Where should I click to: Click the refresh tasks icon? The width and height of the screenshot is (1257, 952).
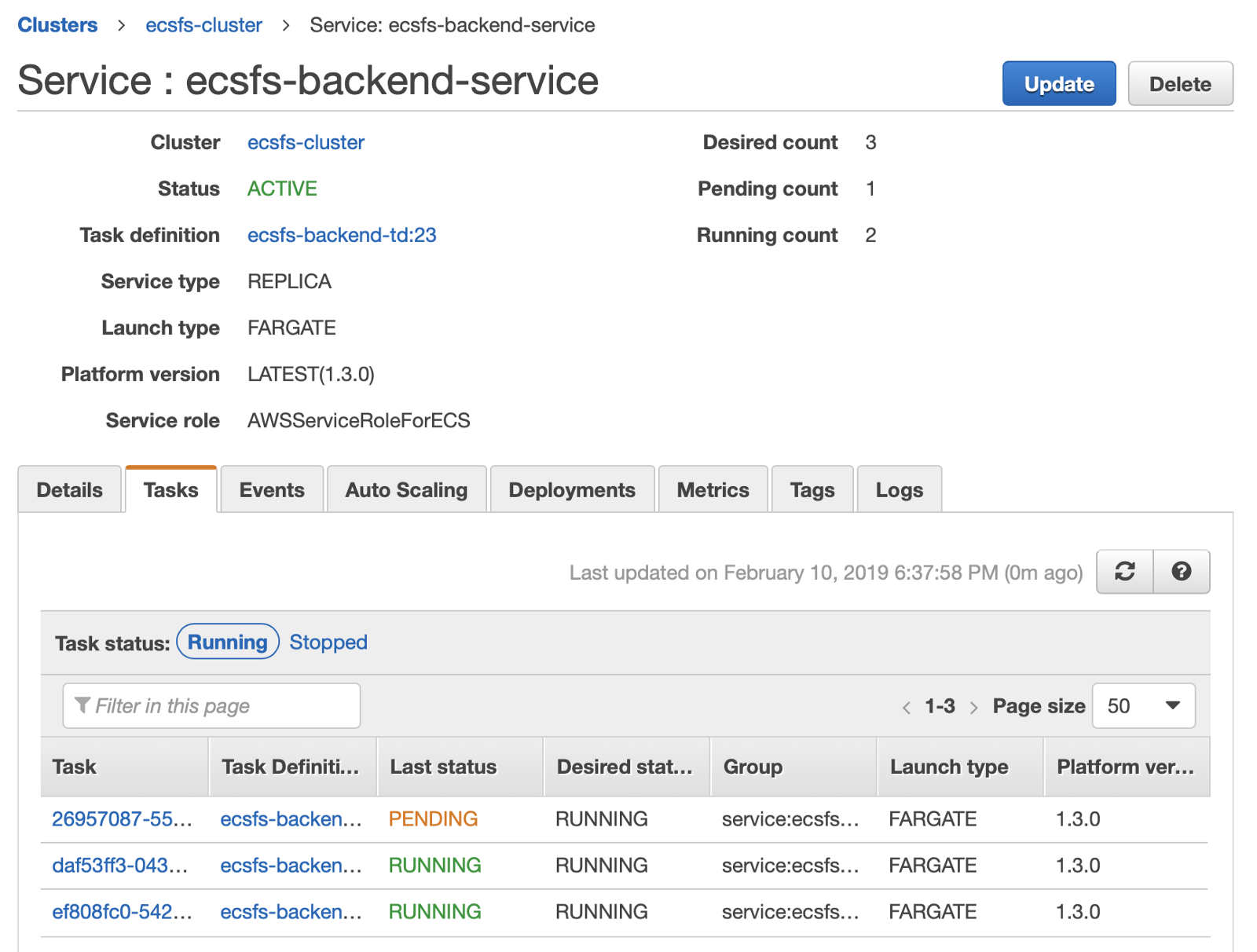1124,572
